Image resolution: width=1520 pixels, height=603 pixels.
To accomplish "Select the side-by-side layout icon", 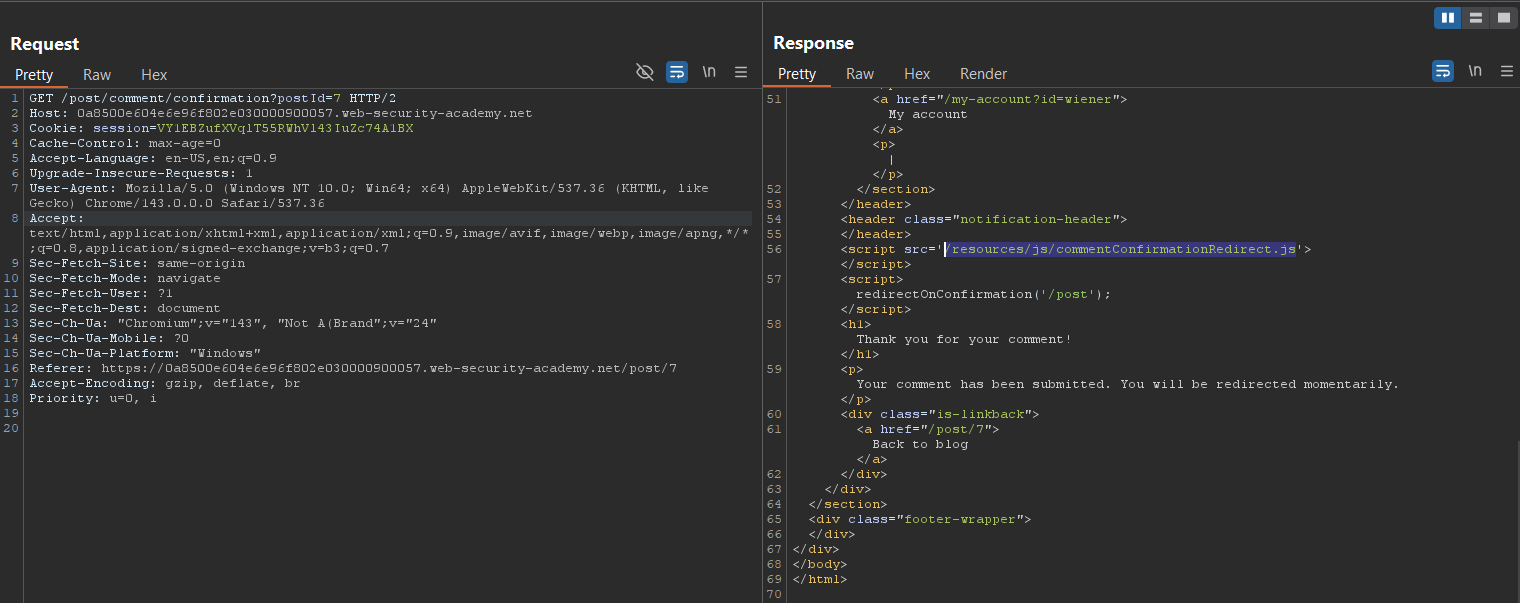I will coord(1447,18).
